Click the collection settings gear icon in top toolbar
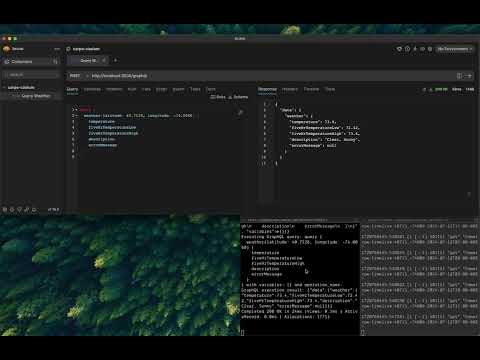Image resolution: width=480 pixels, height=360 pixels. click(x=430, y=49)
